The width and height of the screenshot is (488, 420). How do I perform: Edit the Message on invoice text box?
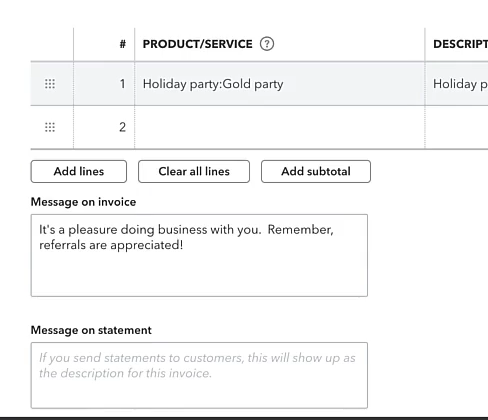tap(199, 255)
